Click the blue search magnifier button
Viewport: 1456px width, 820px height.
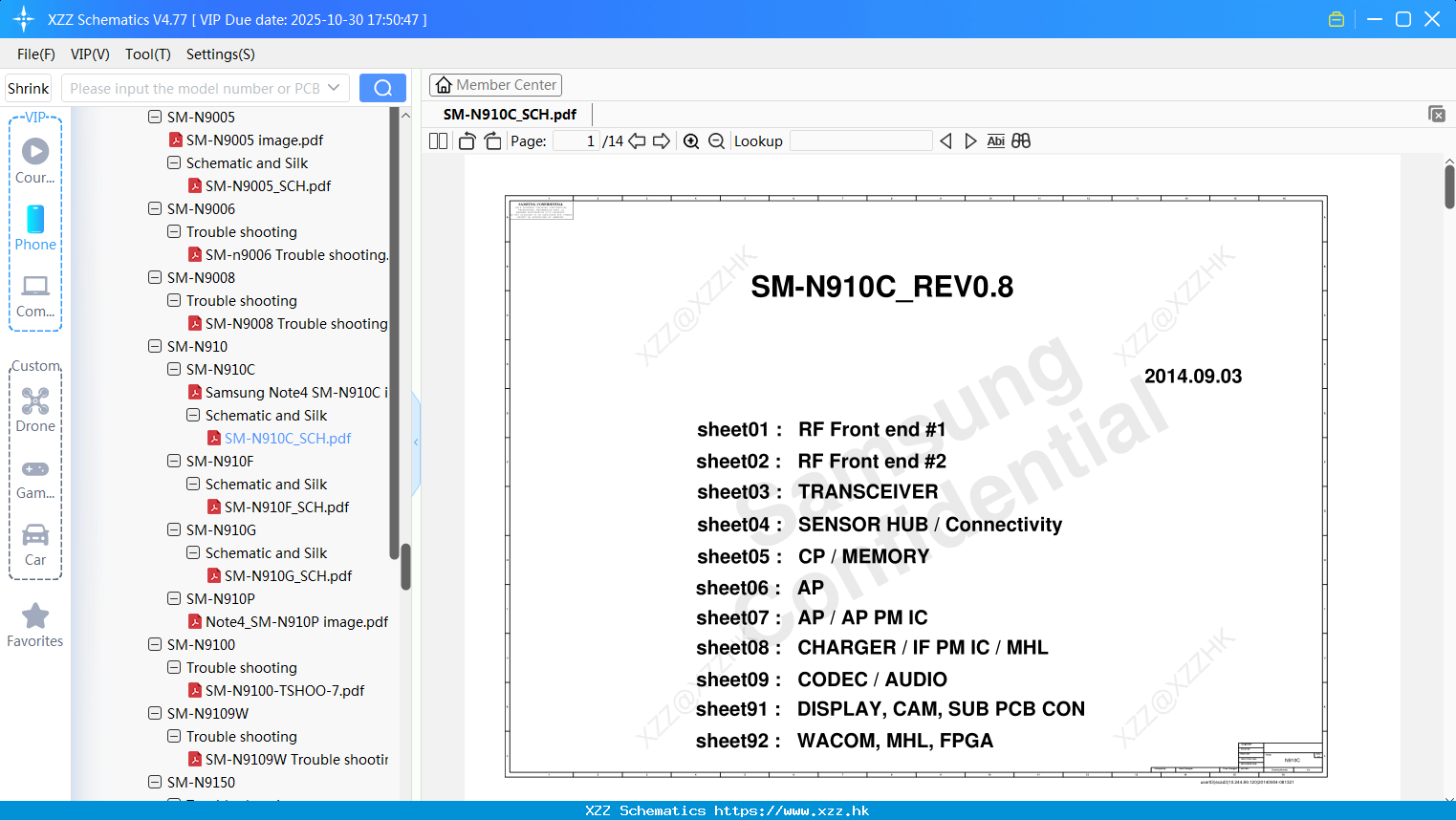click(x=382, y=87)
